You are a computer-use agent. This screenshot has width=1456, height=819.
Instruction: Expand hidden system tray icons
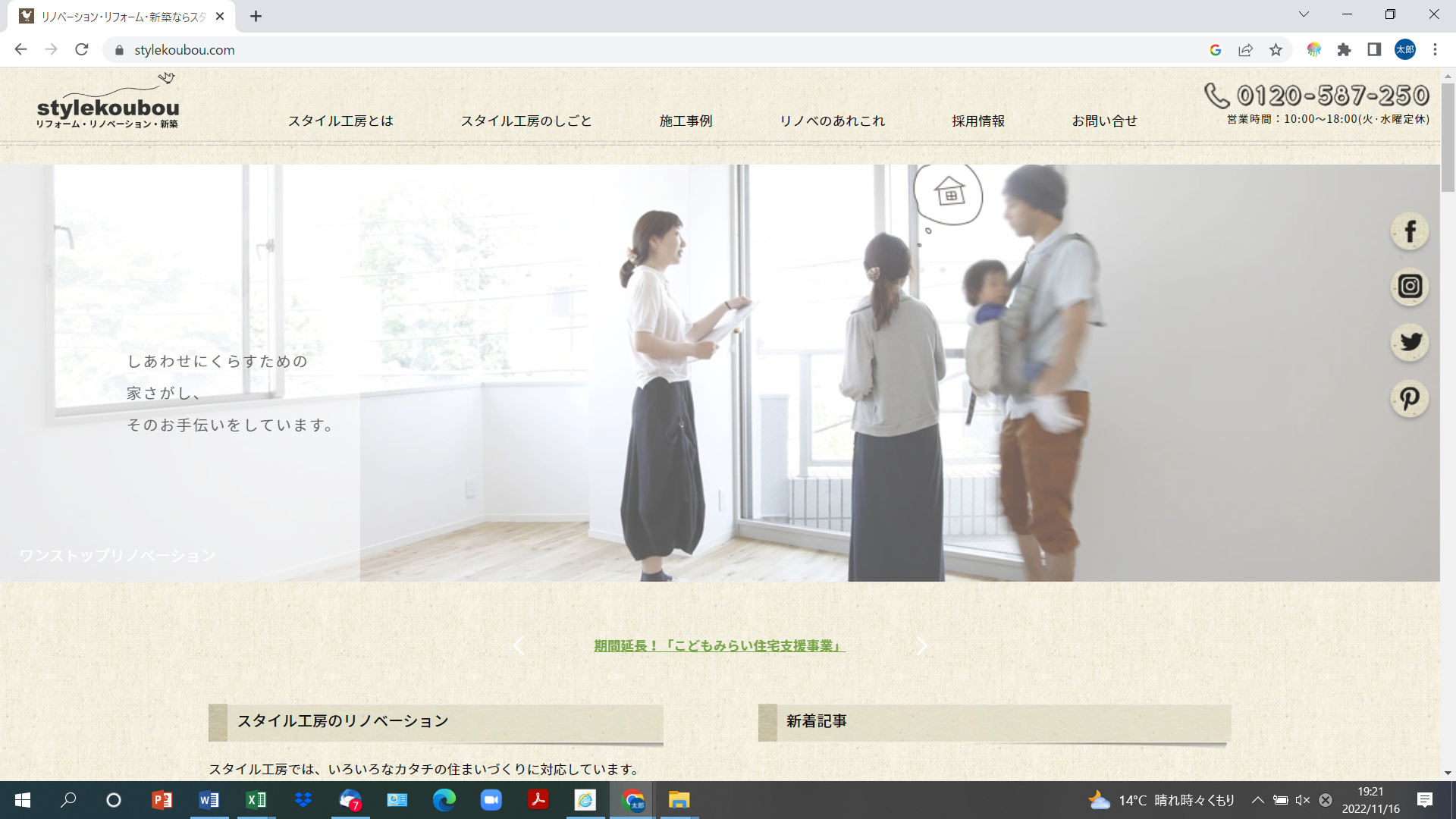point(1257,800)
